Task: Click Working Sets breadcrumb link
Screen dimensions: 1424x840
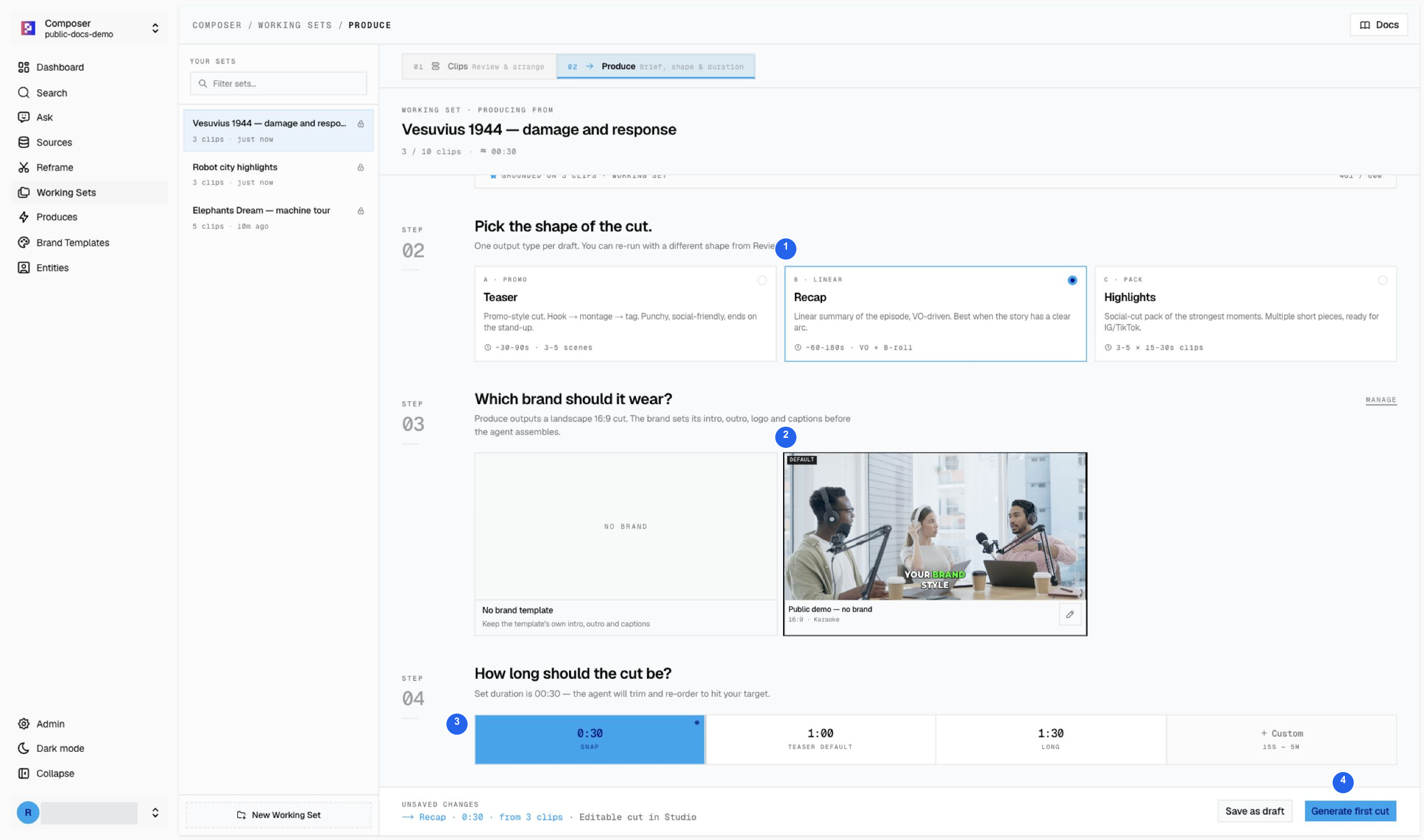Action: pyautogui.click(x=295, y=26)
